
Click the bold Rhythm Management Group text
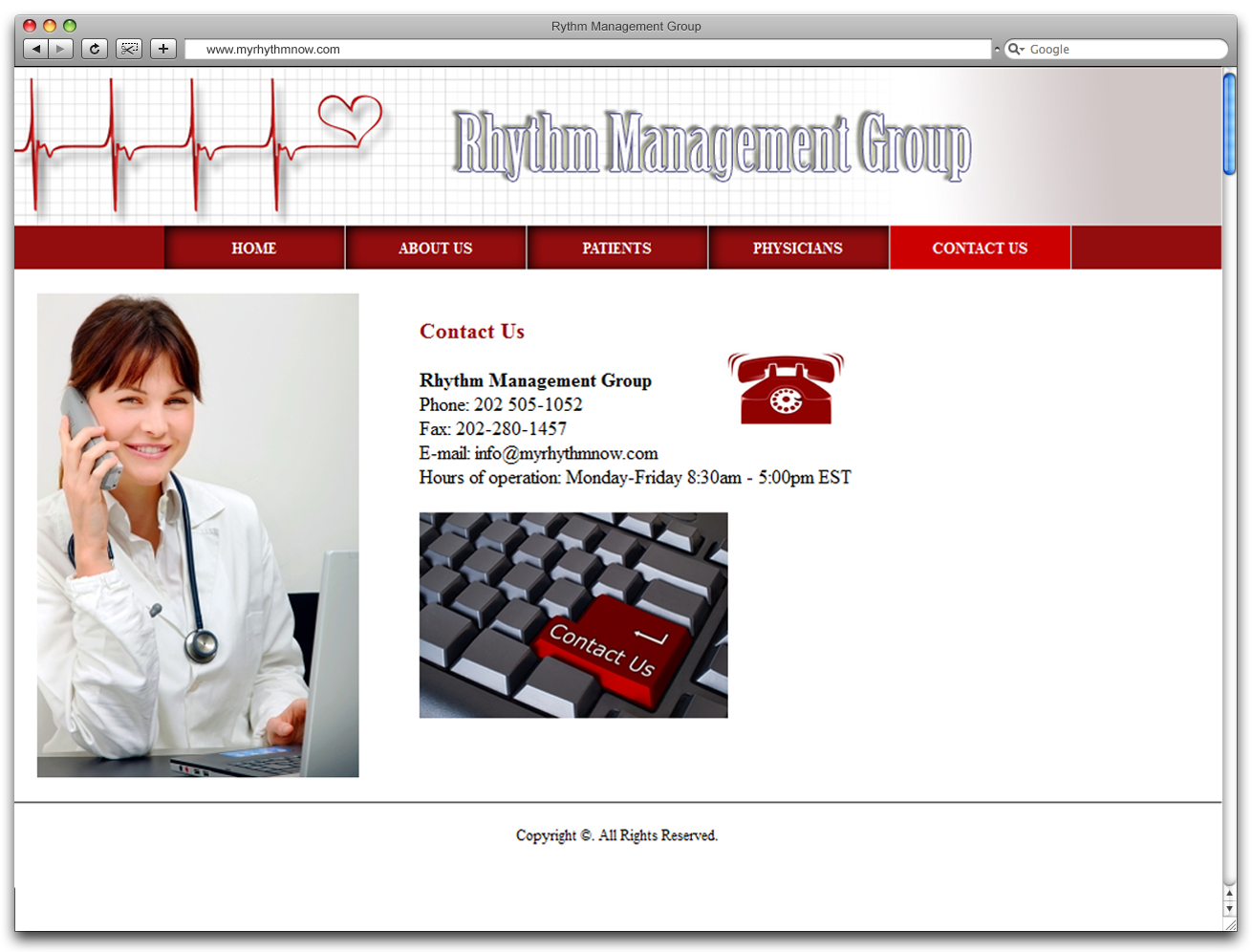[535, 380]
